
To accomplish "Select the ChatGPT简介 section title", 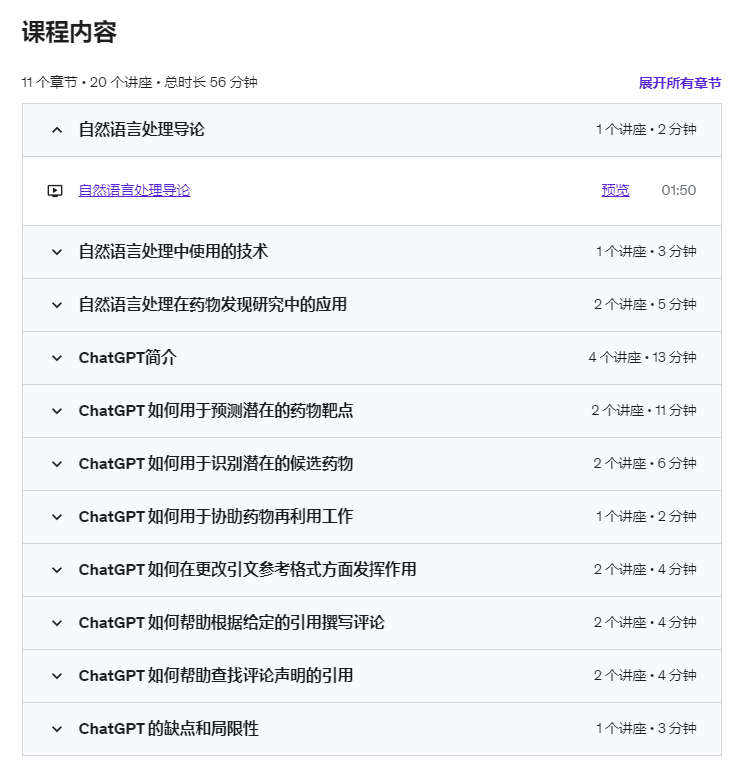I will point(128,358).
